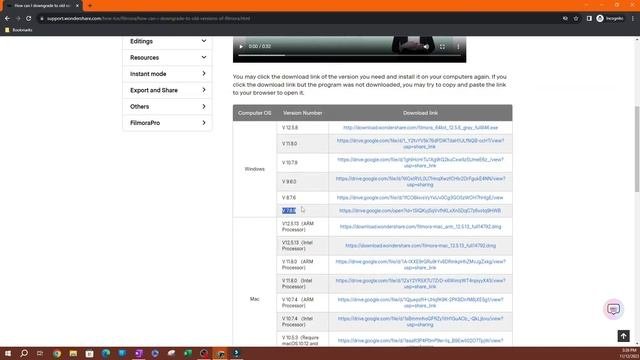Open Chrome from the taskbar
The width and height of the screenshot is (640, 360).
pos(57,353)
